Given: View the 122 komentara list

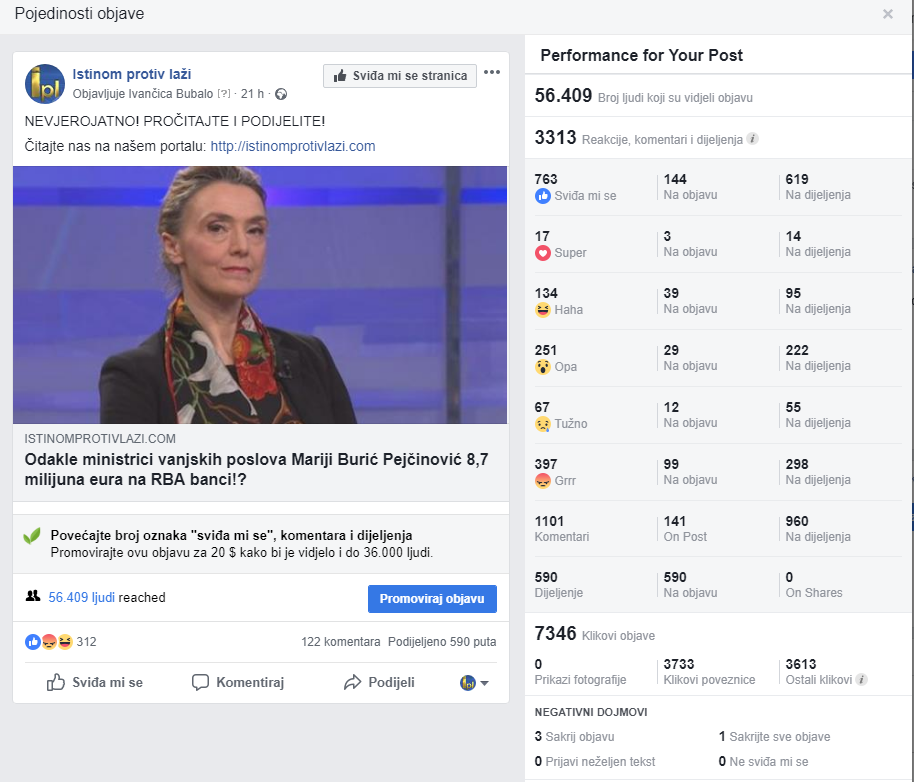Looking at the screenshot, I should (340, 642).
